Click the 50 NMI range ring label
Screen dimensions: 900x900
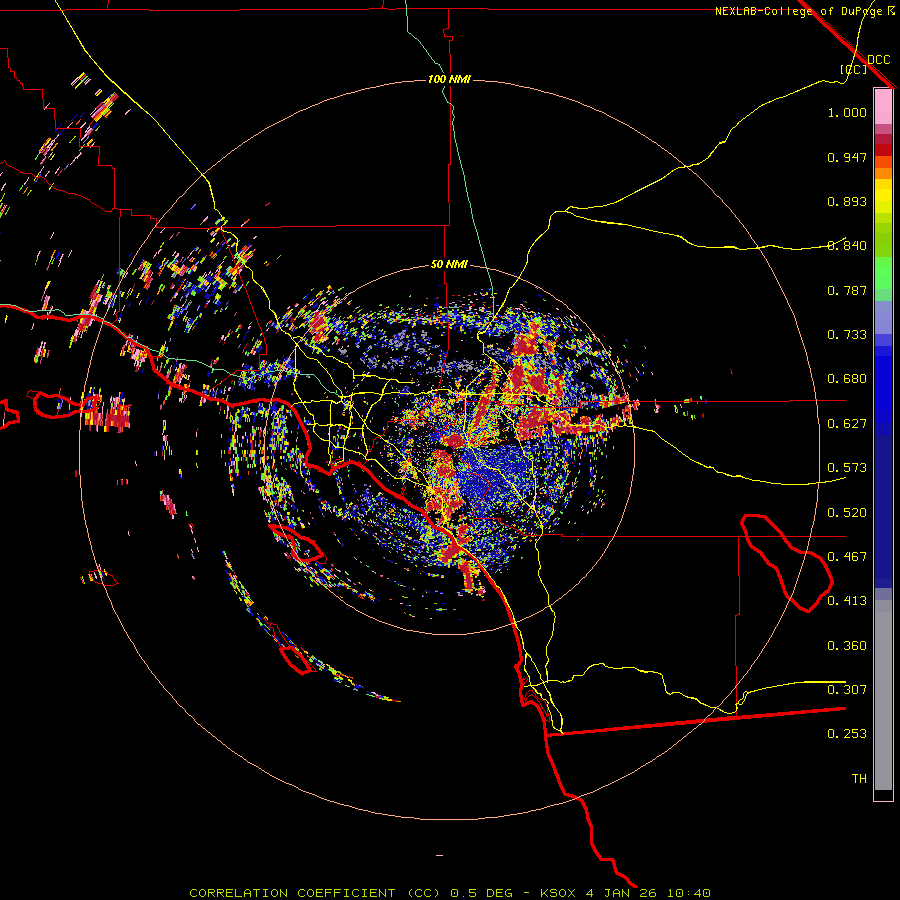pos(449,264)
